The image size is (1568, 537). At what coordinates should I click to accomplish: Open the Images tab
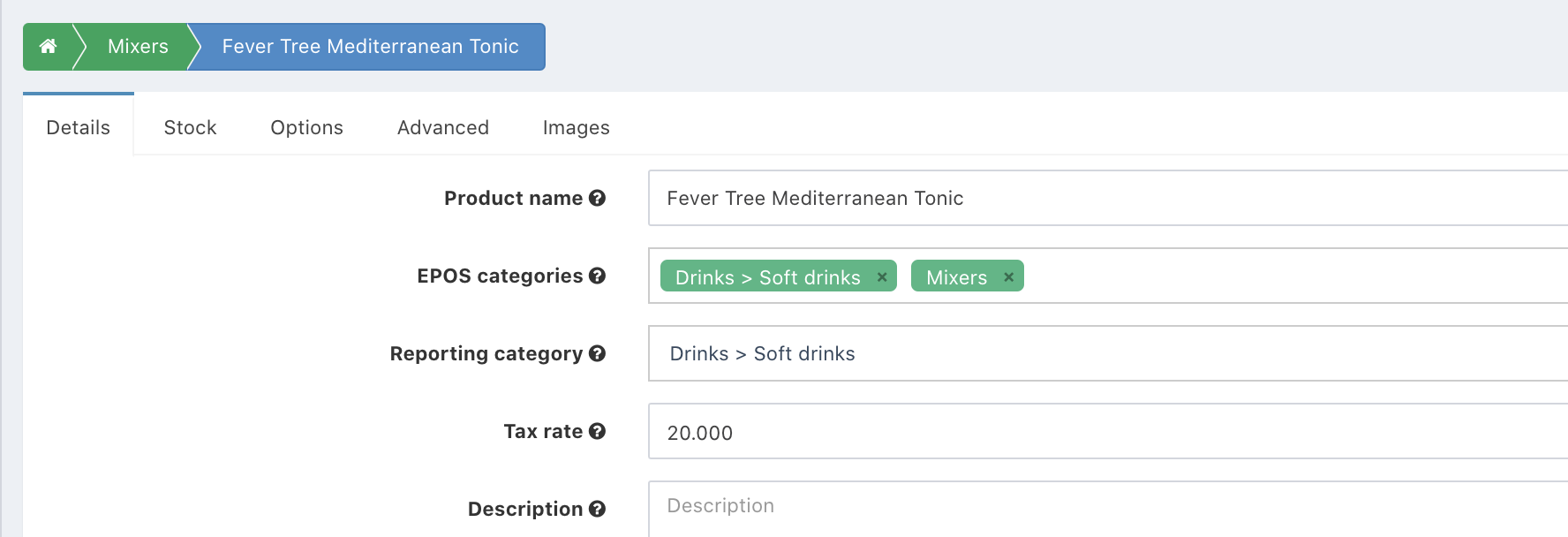pos(576,127)
